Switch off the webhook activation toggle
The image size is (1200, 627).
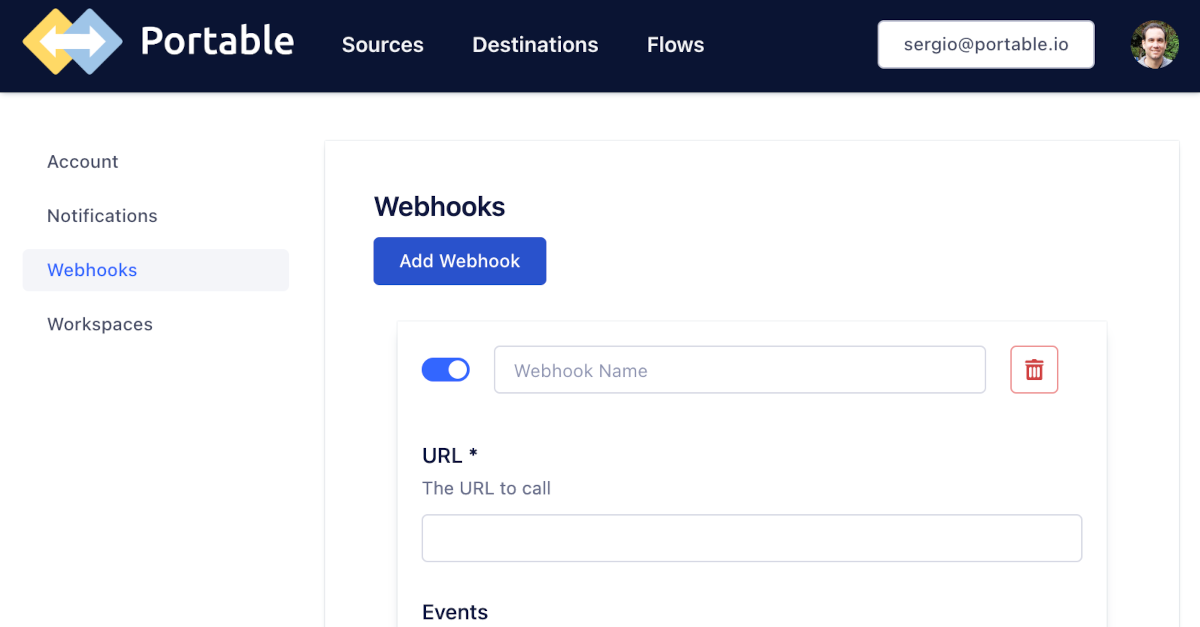pyautogui.click(x=445, y=369)
